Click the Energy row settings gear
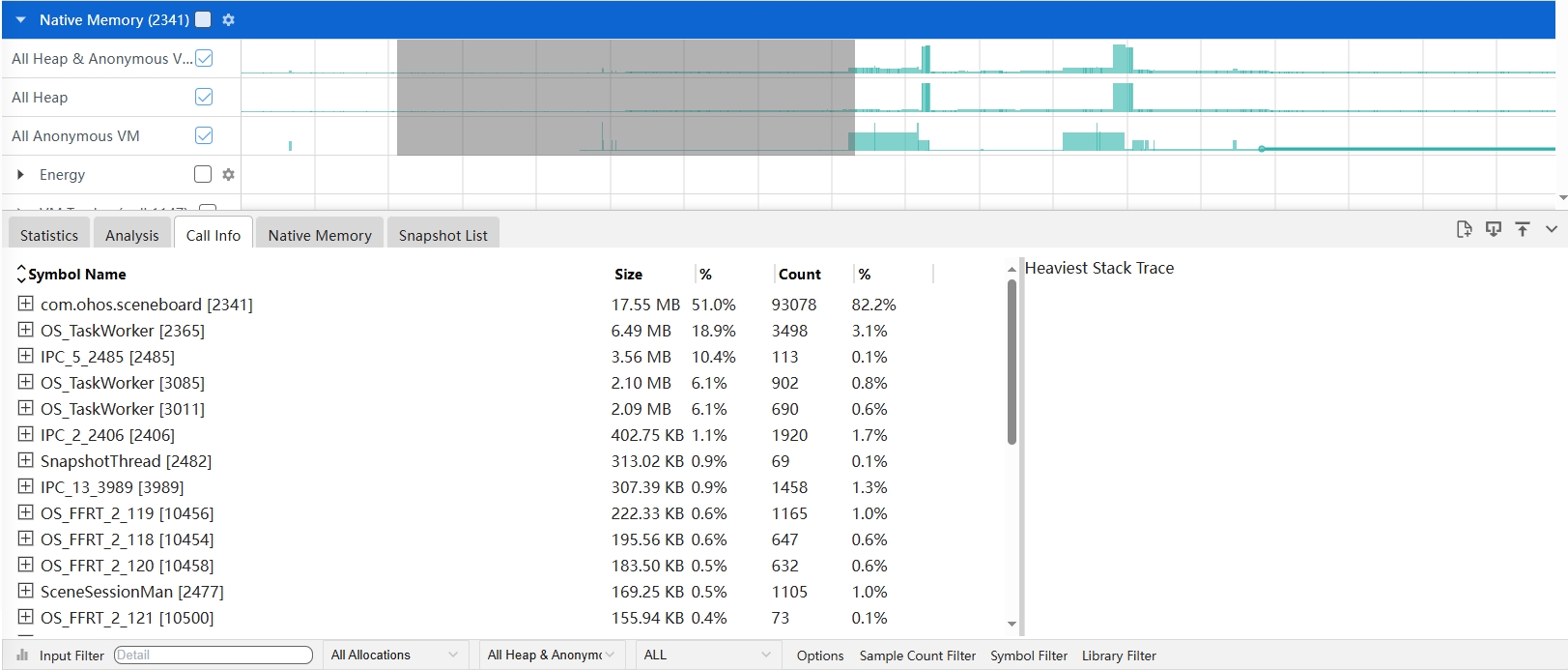 [x=228, y=175]
